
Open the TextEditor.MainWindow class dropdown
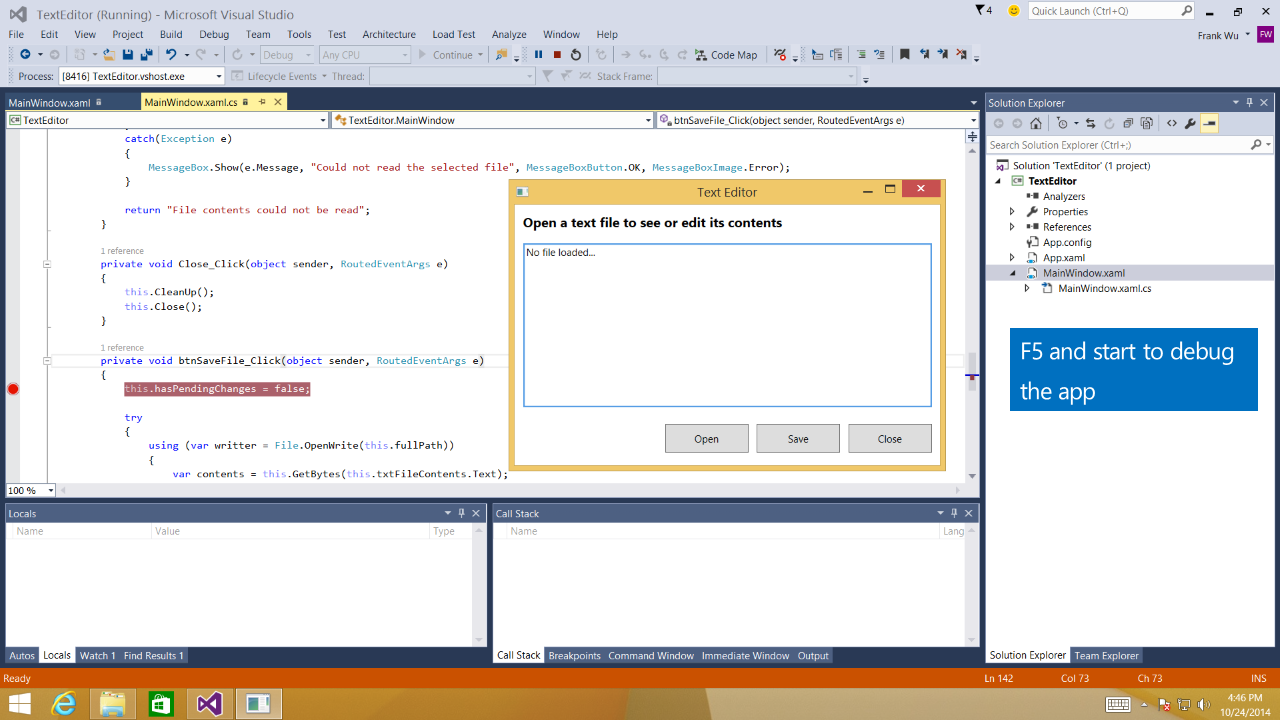click(492, 120)
